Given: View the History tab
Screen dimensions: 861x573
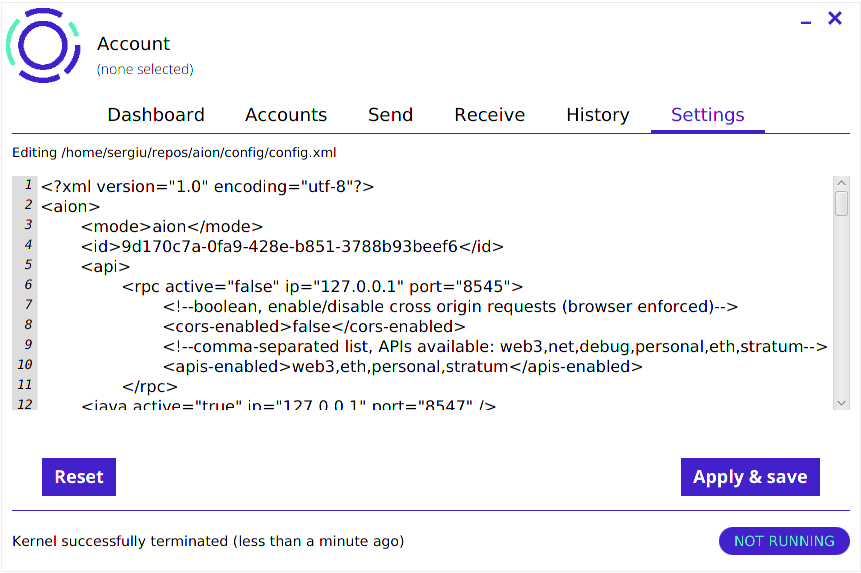Looking at the screenshot, I should click(598, 115).
